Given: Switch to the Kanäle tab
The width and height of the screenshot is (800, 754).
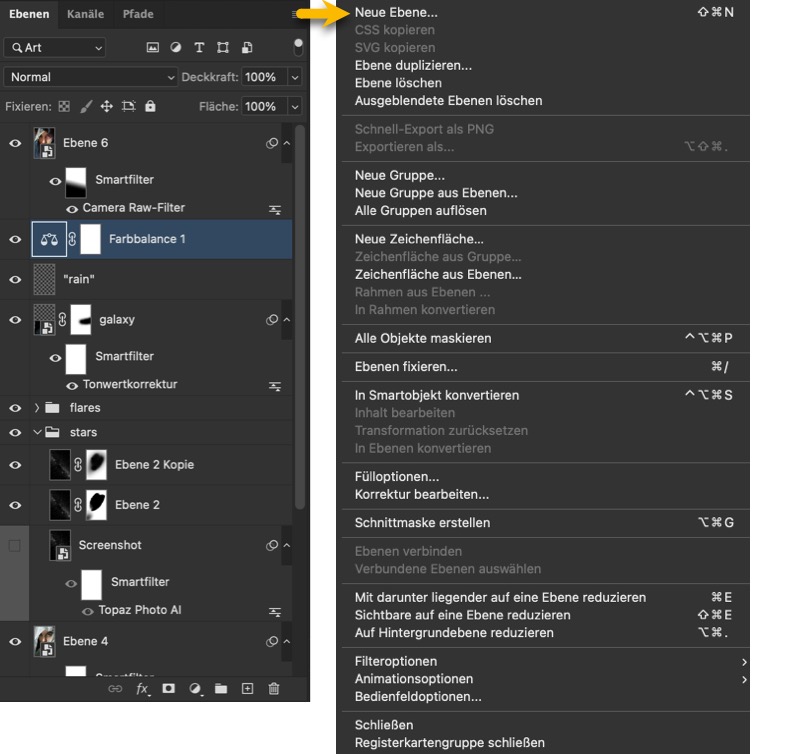Looking at the screenshot, I should pyautogui.click(x=85, y=14).
